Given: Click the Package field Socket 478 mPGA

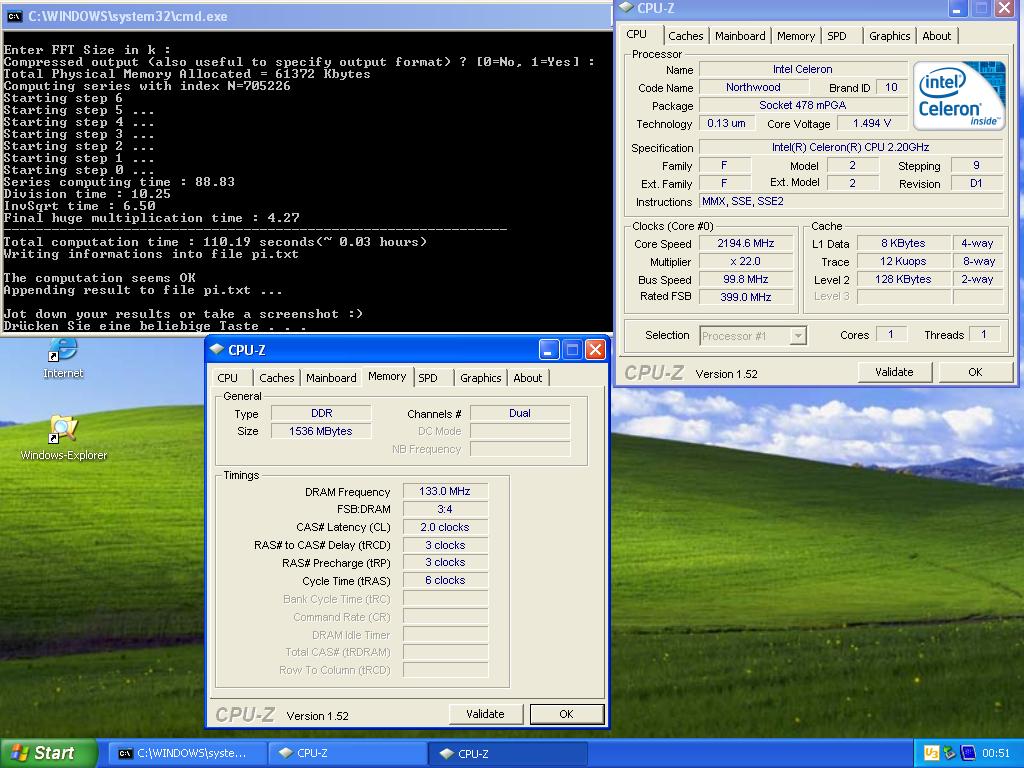Looking at the screenshot, I should (803, 105).
